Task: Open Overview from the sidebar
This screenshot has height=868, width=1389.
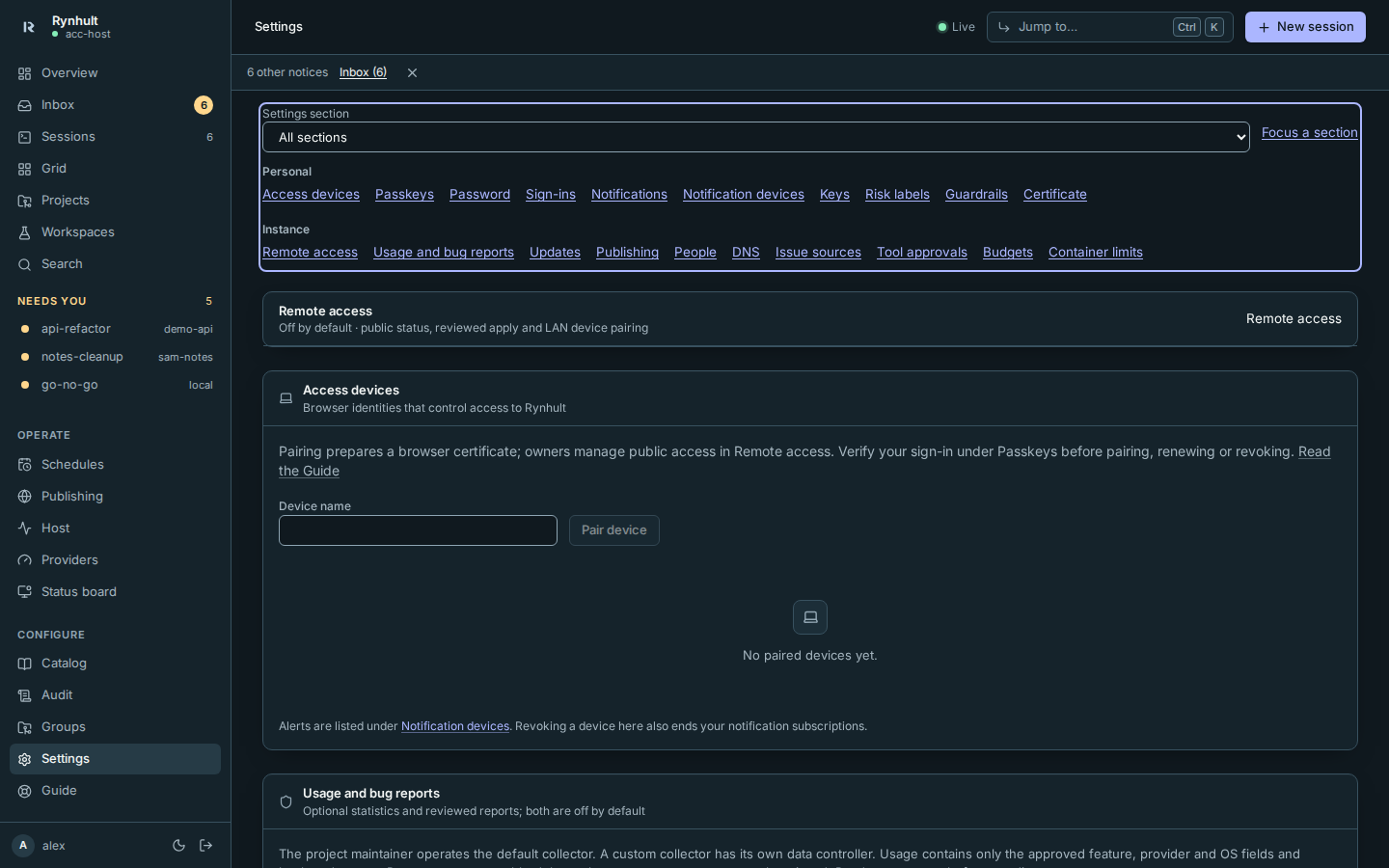Action: pyautogui.click(x=115, y=73)
